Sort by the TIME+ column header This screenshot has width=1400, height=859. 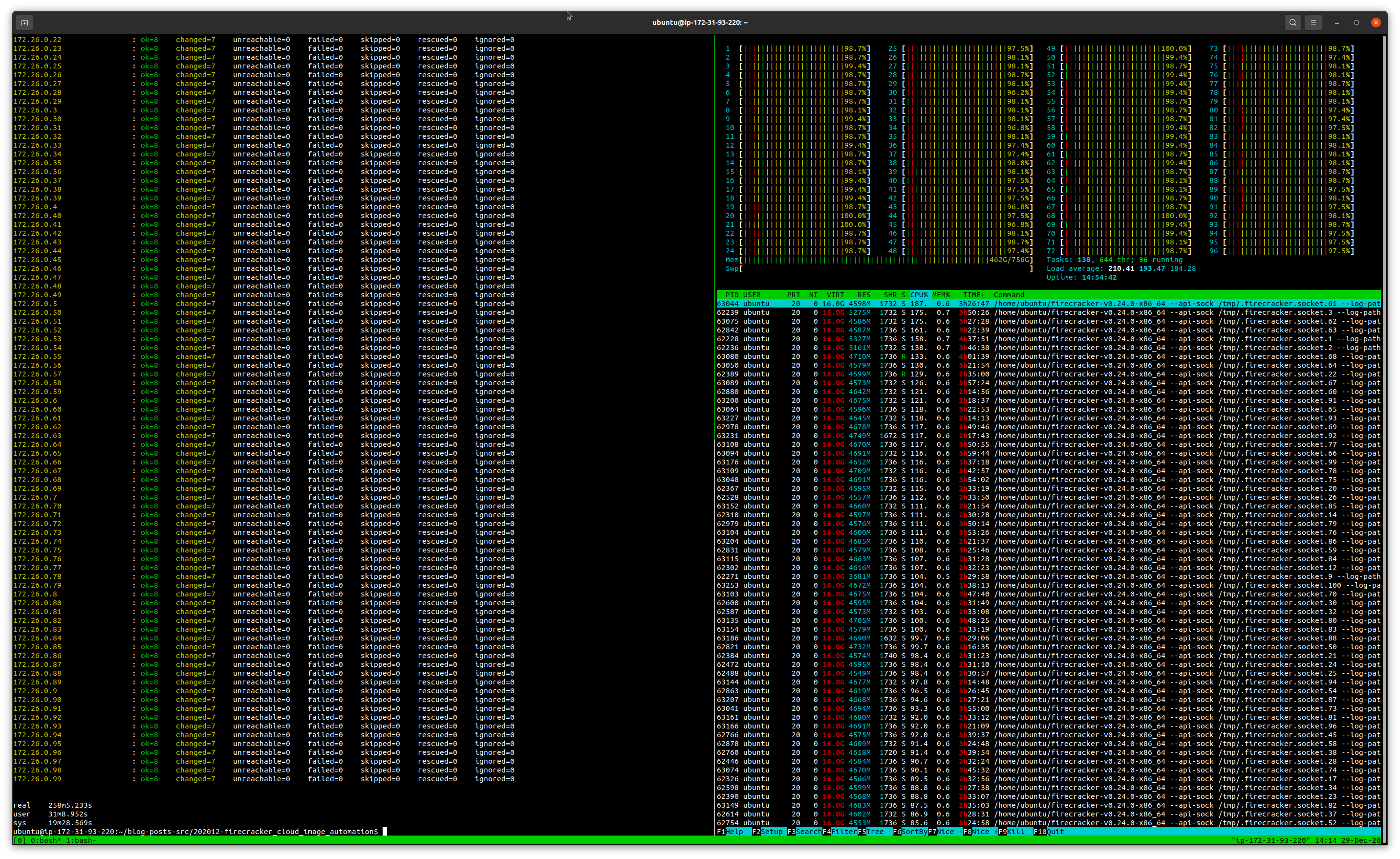coord(974,294)
